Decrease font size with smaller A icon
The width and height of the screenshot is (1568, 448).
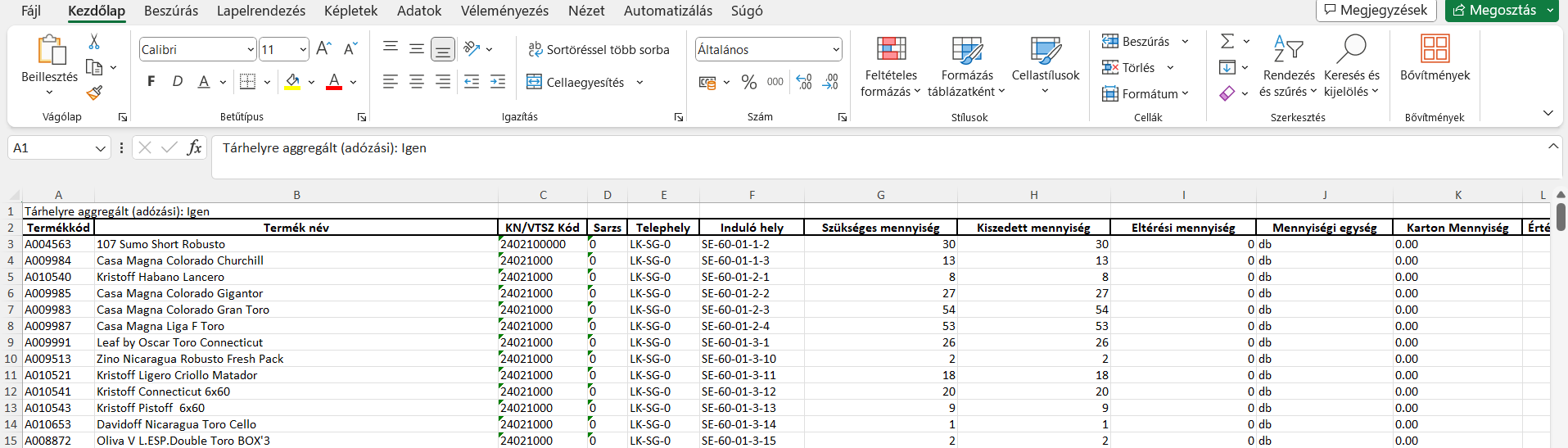(x=350, y=49)
